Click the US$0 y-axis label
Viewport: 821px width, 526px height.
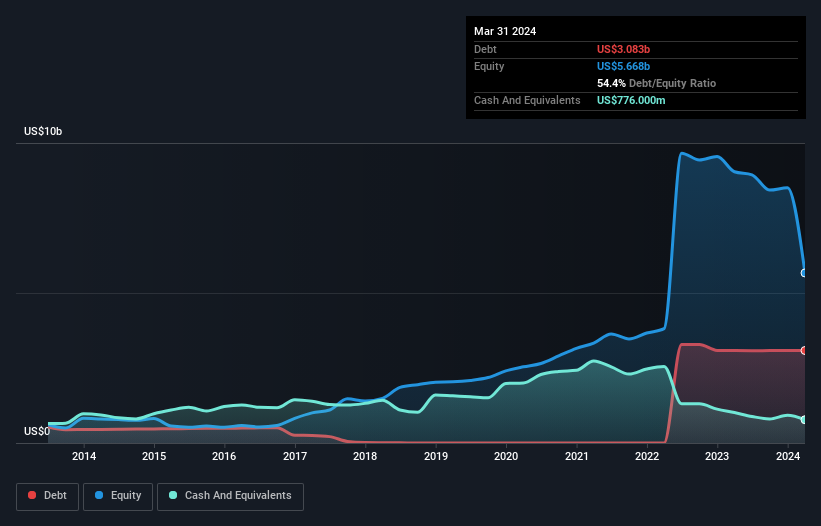tap(37, 431)
